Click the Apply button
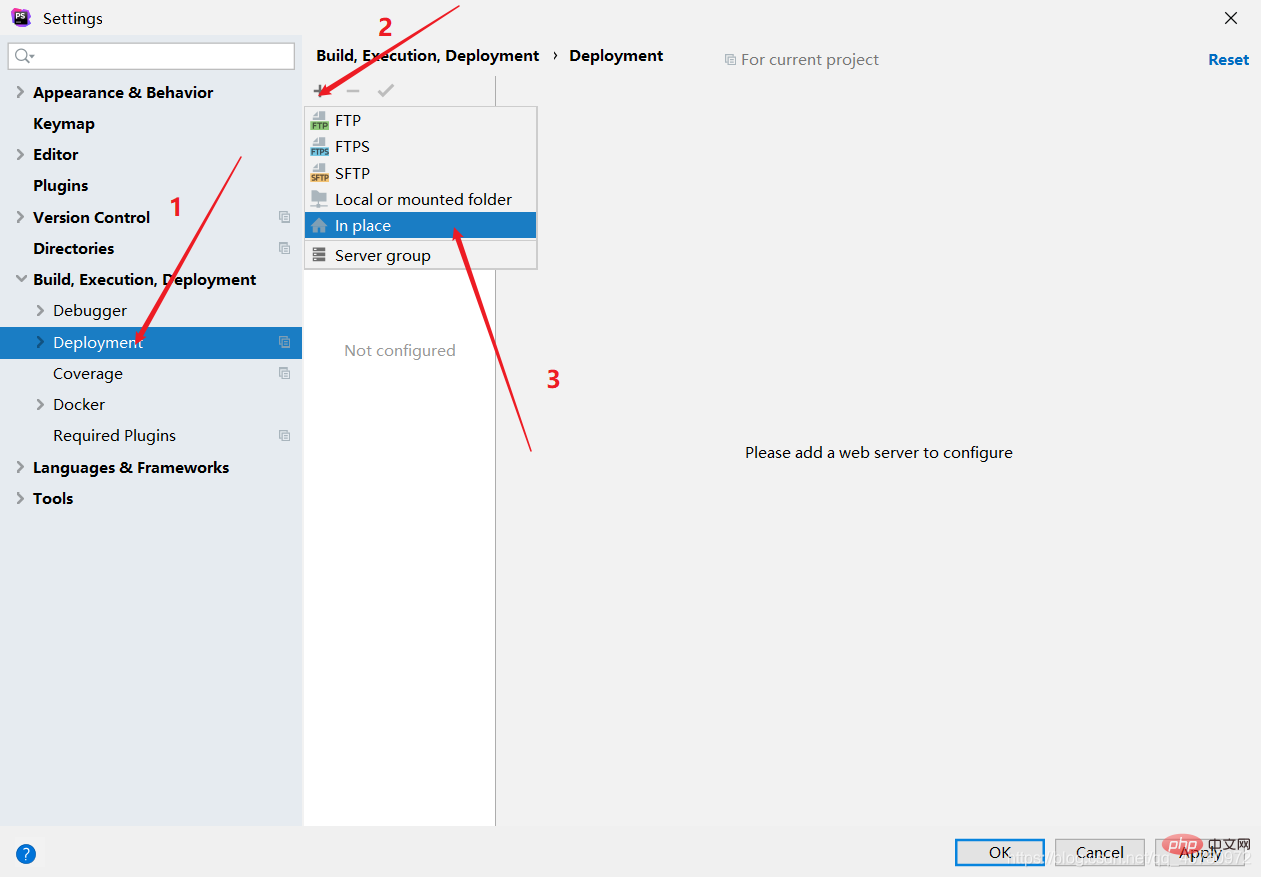The image size is (1261, 877). click(1200, 852)
